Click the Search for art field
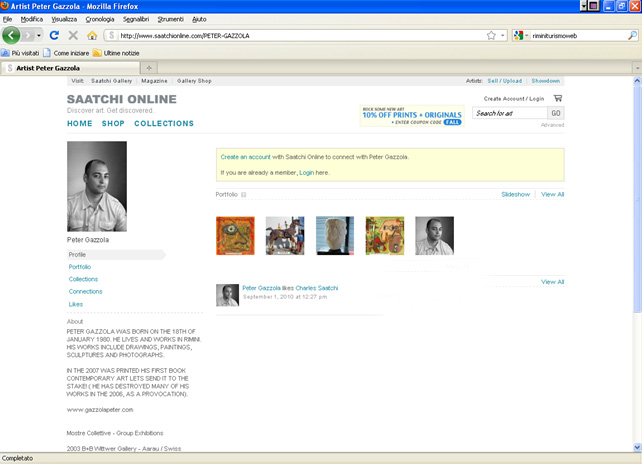642x464 pixels. pos(510,113)
